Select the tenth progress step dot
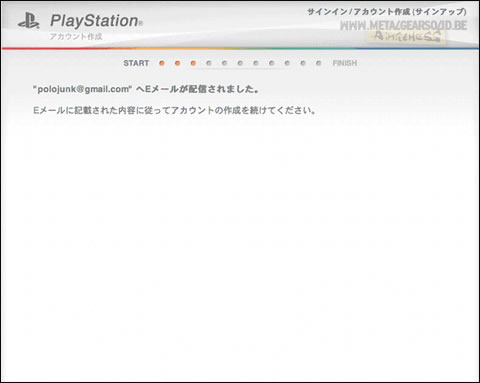Viewport: 480px width, 383px height. tap(303, 63)
